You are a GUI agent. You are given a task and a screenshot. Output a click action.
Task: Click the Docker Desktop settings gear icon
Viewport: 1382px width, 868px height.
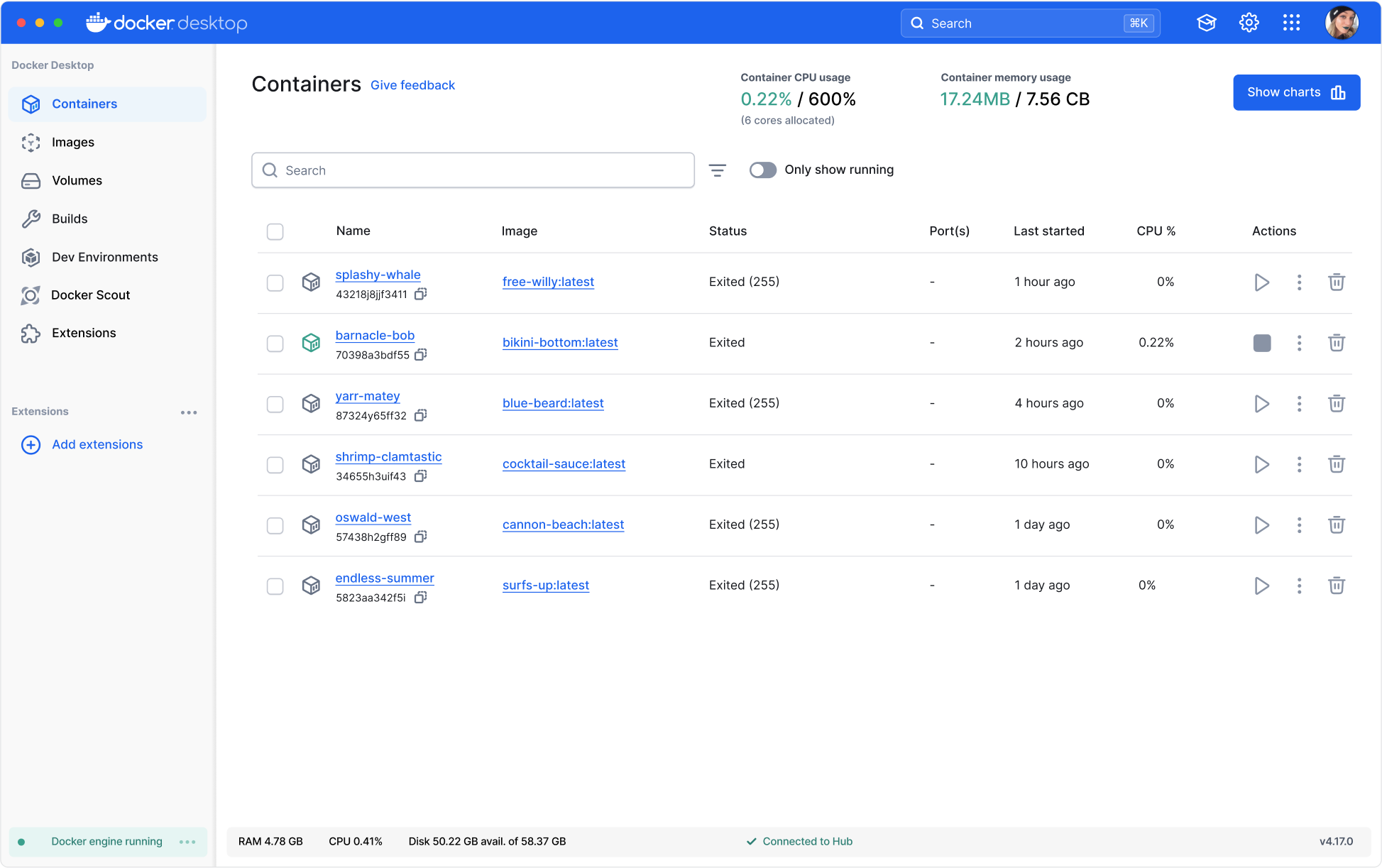click(1249, 22)
